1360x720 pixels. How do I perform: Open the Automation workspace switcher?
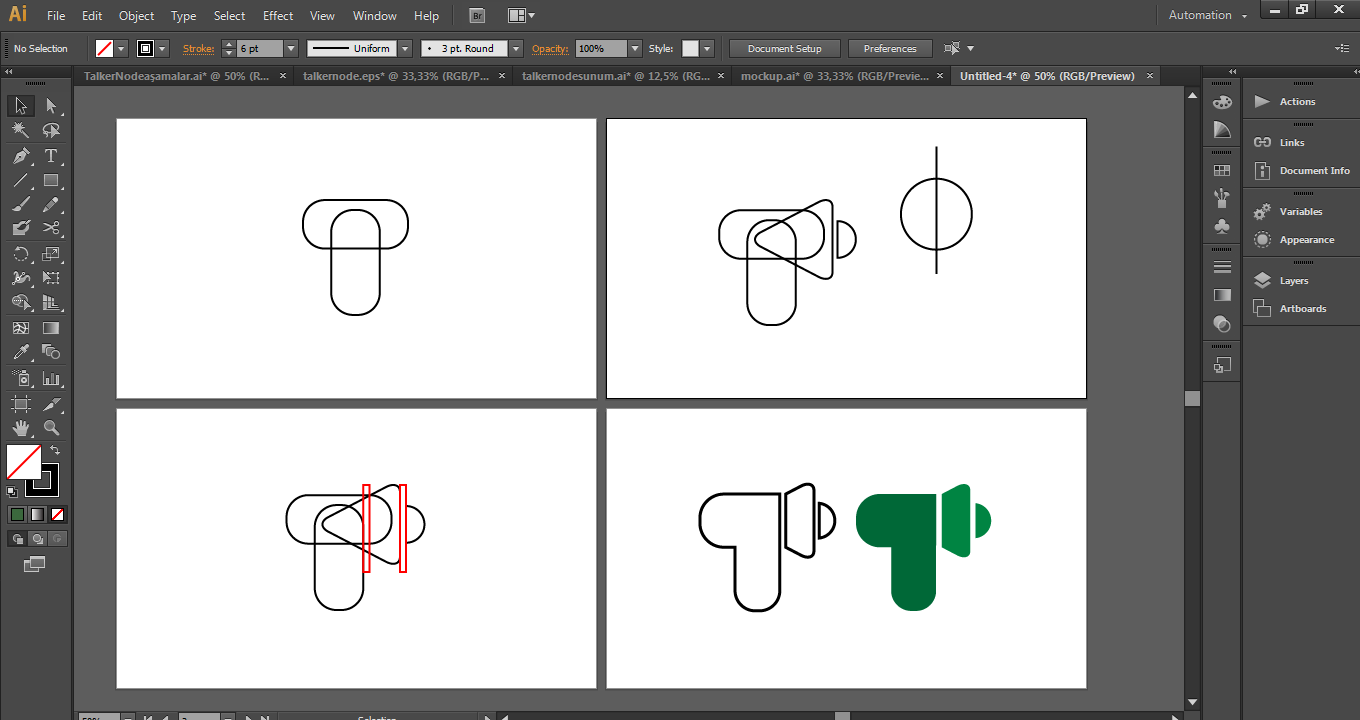(1208, 15)
